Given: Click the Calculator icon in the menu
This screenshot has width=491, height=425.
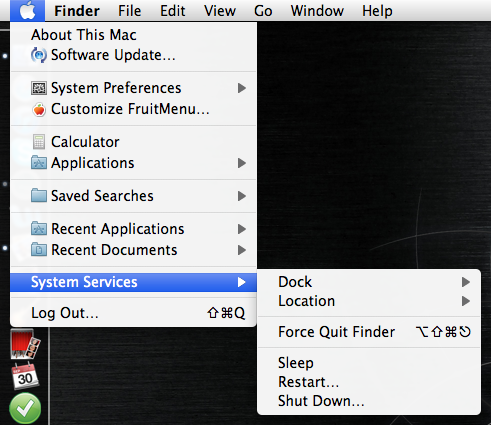Looking at the screenshot, I should click(x=39, y=142).
